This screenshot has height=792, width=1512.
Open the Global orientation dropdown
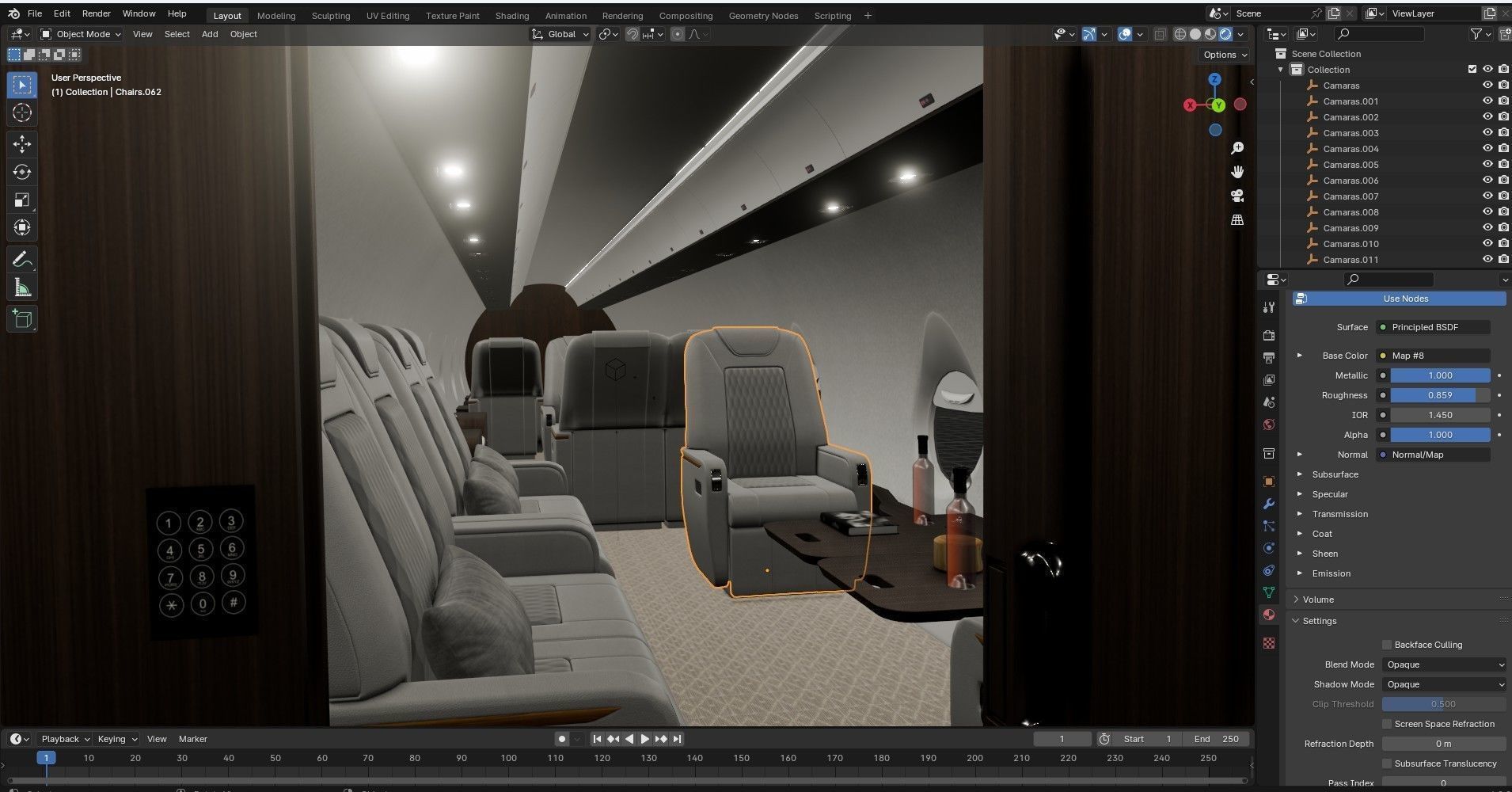point(560,34)
